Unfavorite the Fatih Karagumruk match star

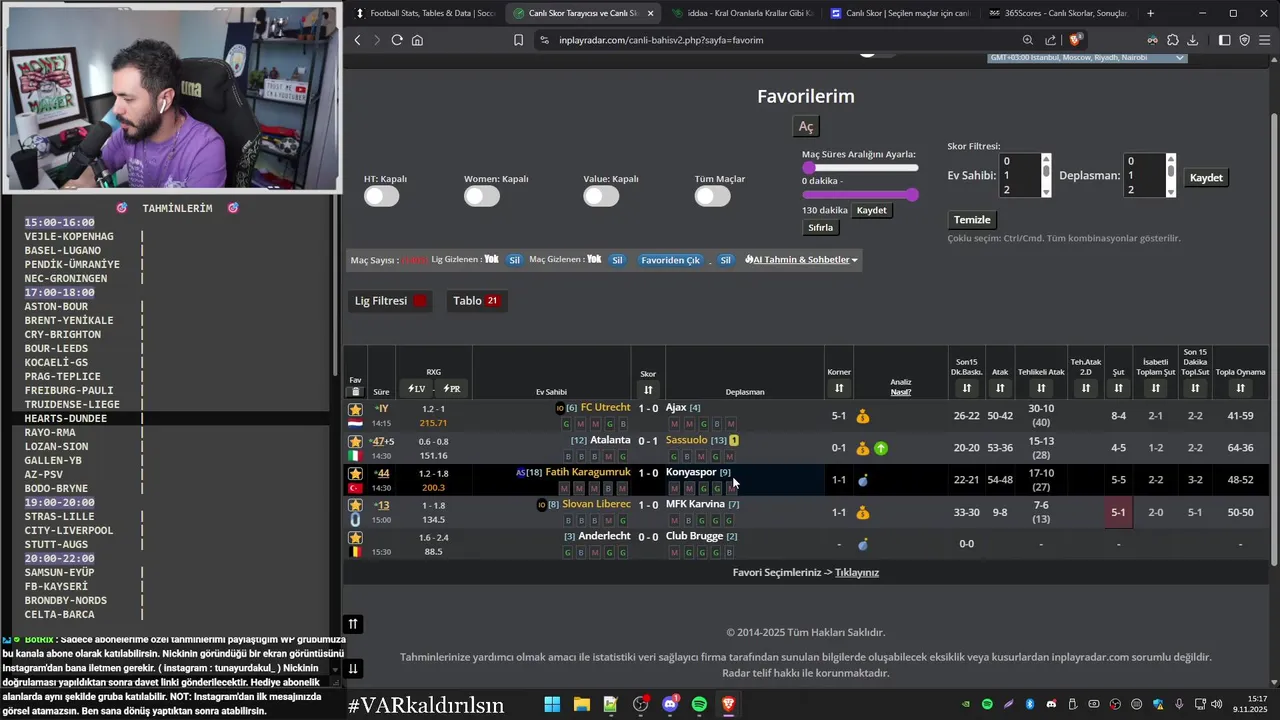355,473
